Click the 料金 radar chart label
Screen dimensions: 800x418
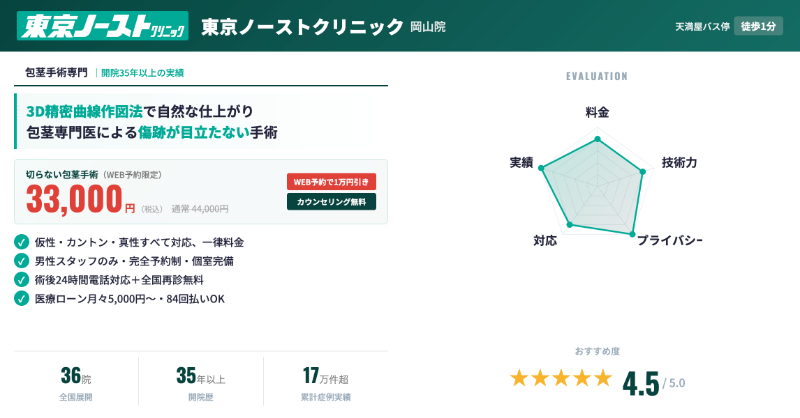[597, 112]
